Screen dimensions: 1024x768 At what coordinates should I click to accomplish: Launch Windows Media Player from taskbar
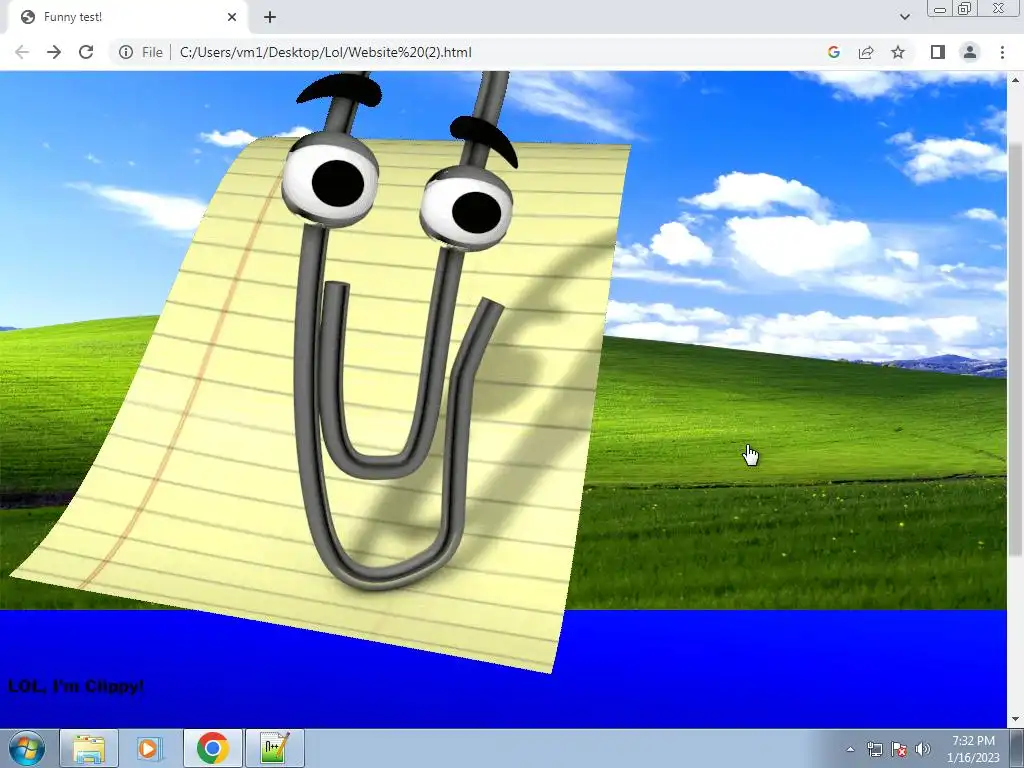[x=150, y=748]
